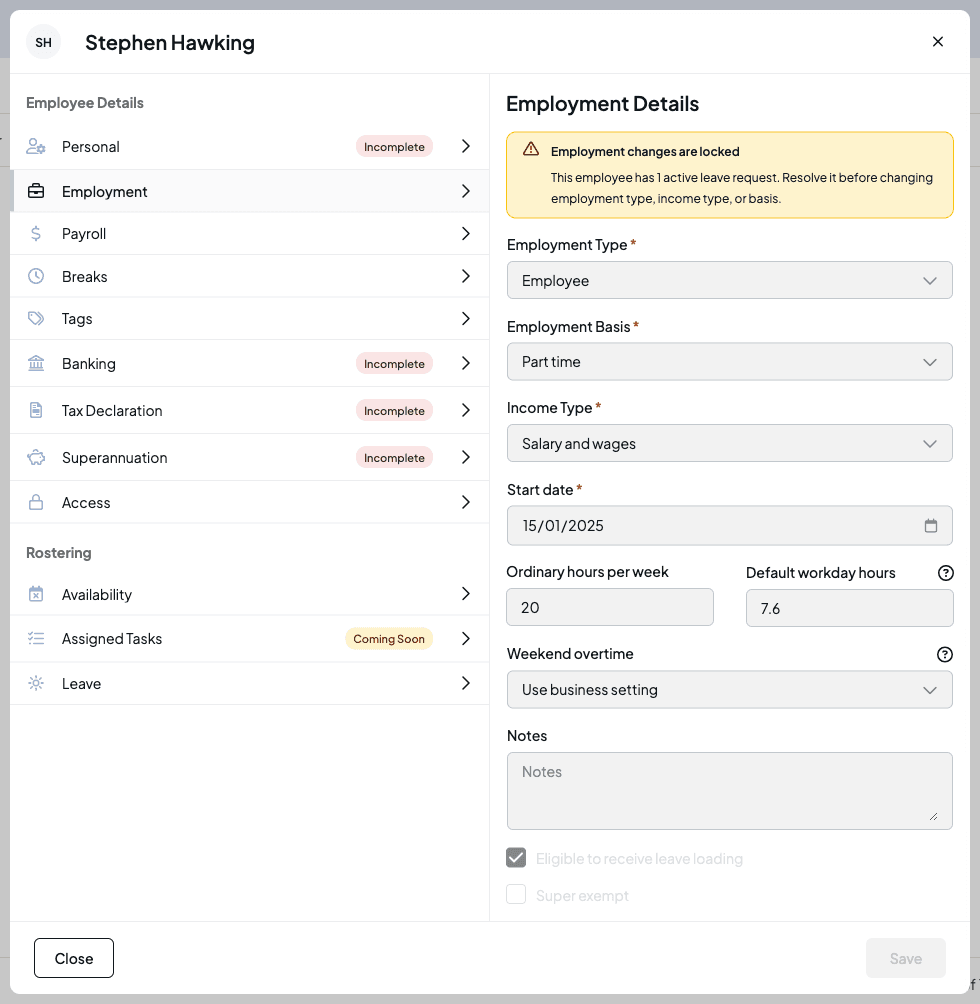Click the Notes resize handle
This screenshot has height=1004, width=980.
pyautogui.click(x=933, y=816)
